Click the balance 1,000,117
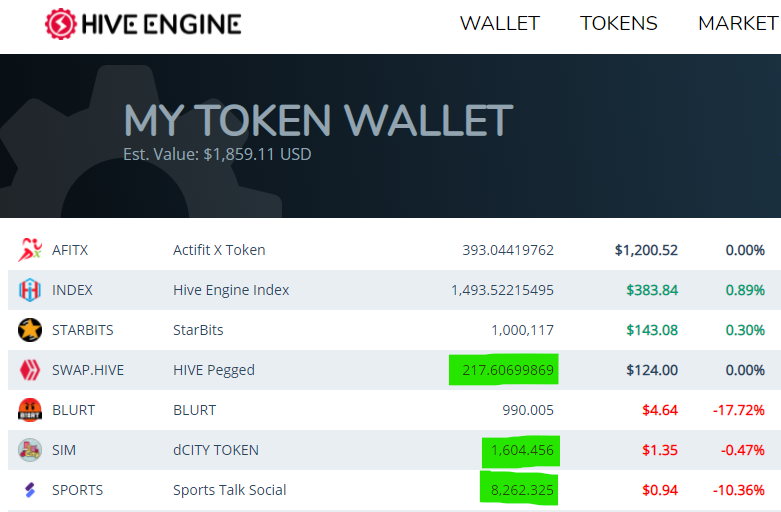The width and height of the screenshot is (781, 512). 522,330
